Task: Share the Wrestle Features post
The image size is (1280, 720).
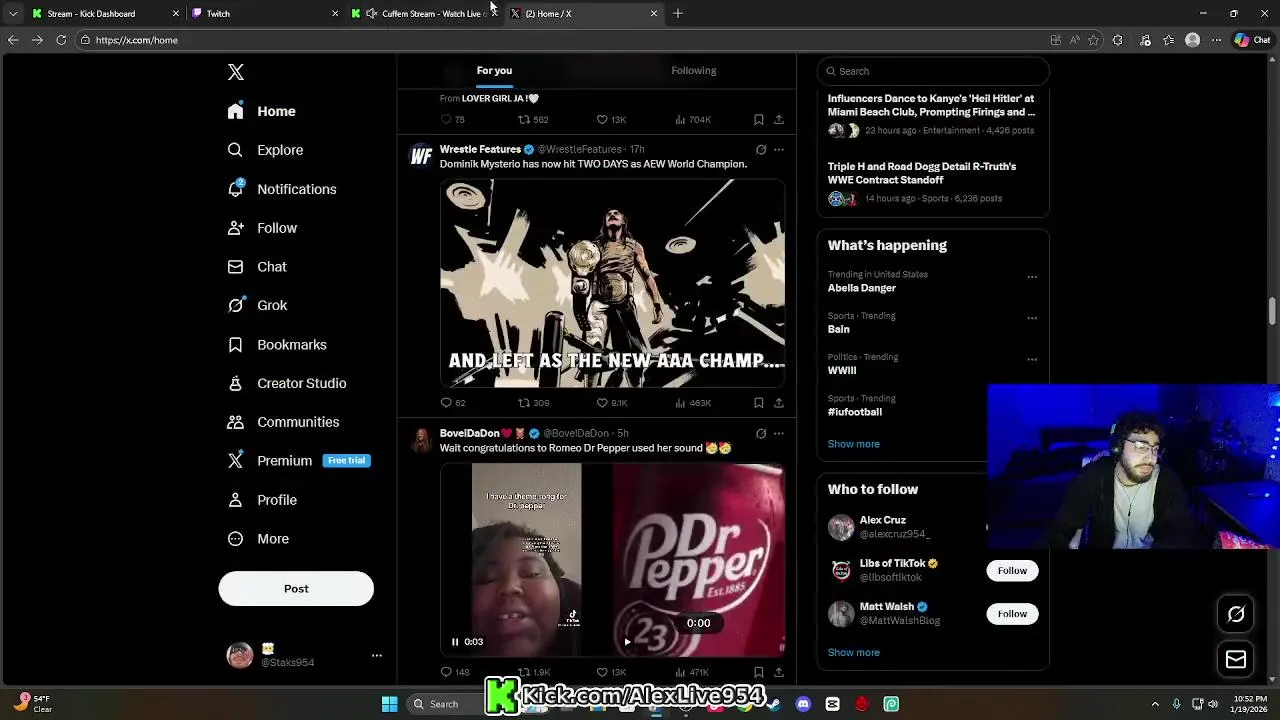Action: tap(779, 403)
